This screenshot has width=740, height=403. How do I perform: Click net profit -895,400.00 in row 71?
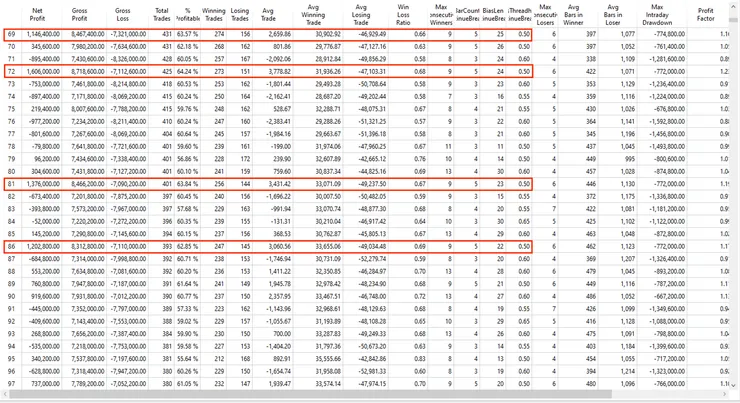point(44,59)
